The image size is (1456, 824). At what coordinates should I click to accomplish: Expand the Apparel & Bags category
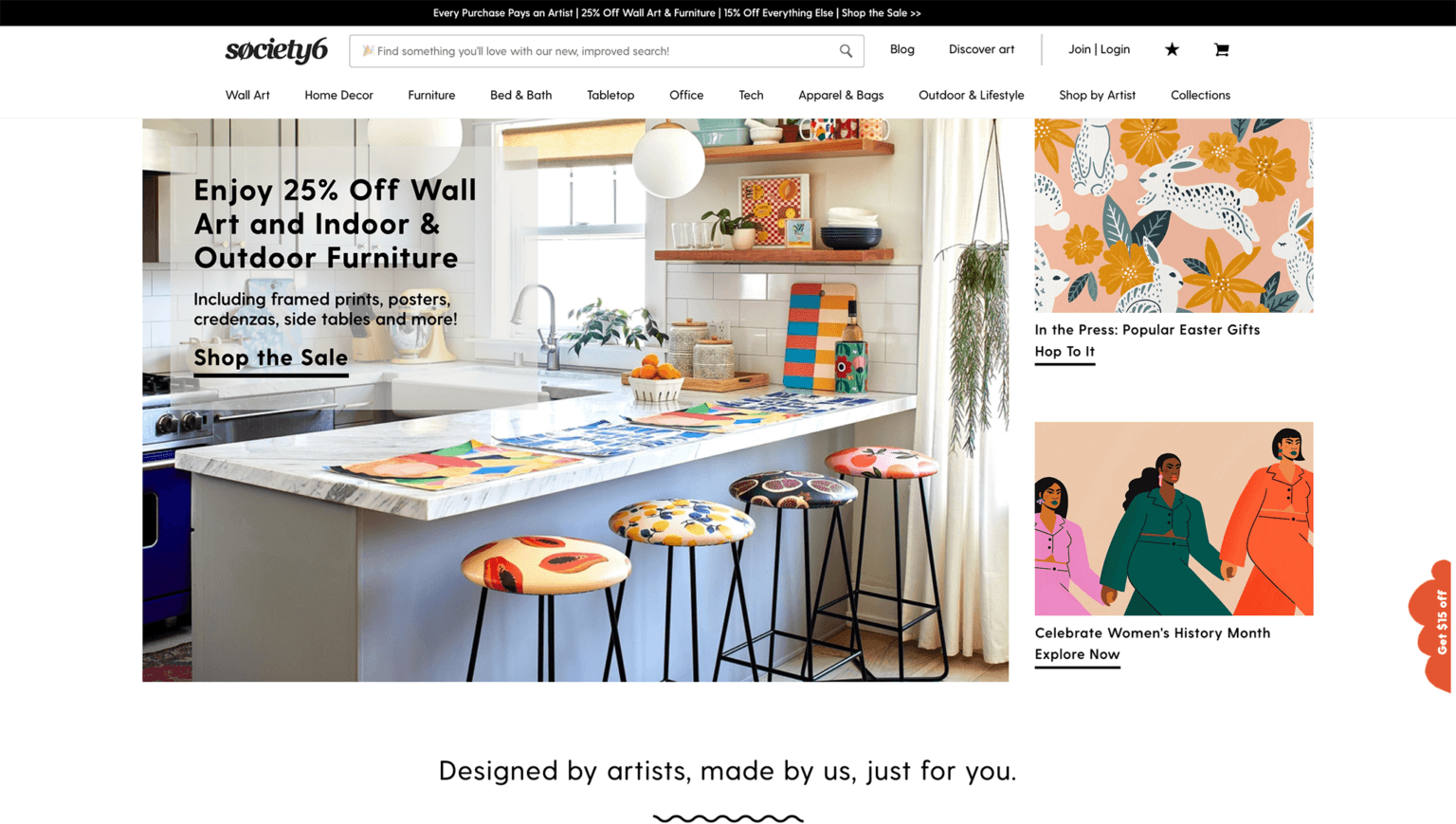pos(841,95)
